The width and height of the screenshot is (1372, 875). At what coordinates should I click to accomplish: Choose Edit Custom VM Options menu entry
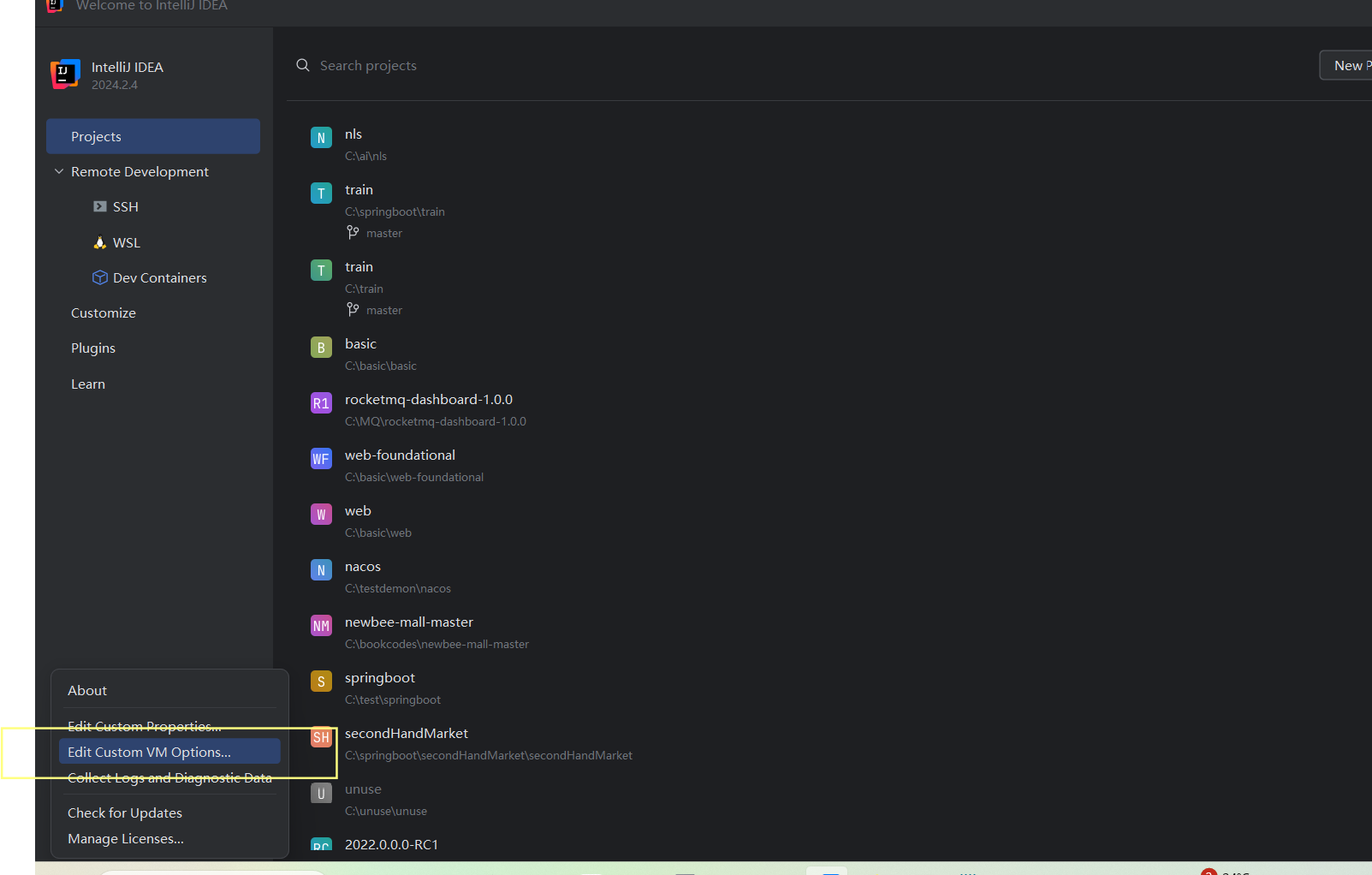click(169, 752)
